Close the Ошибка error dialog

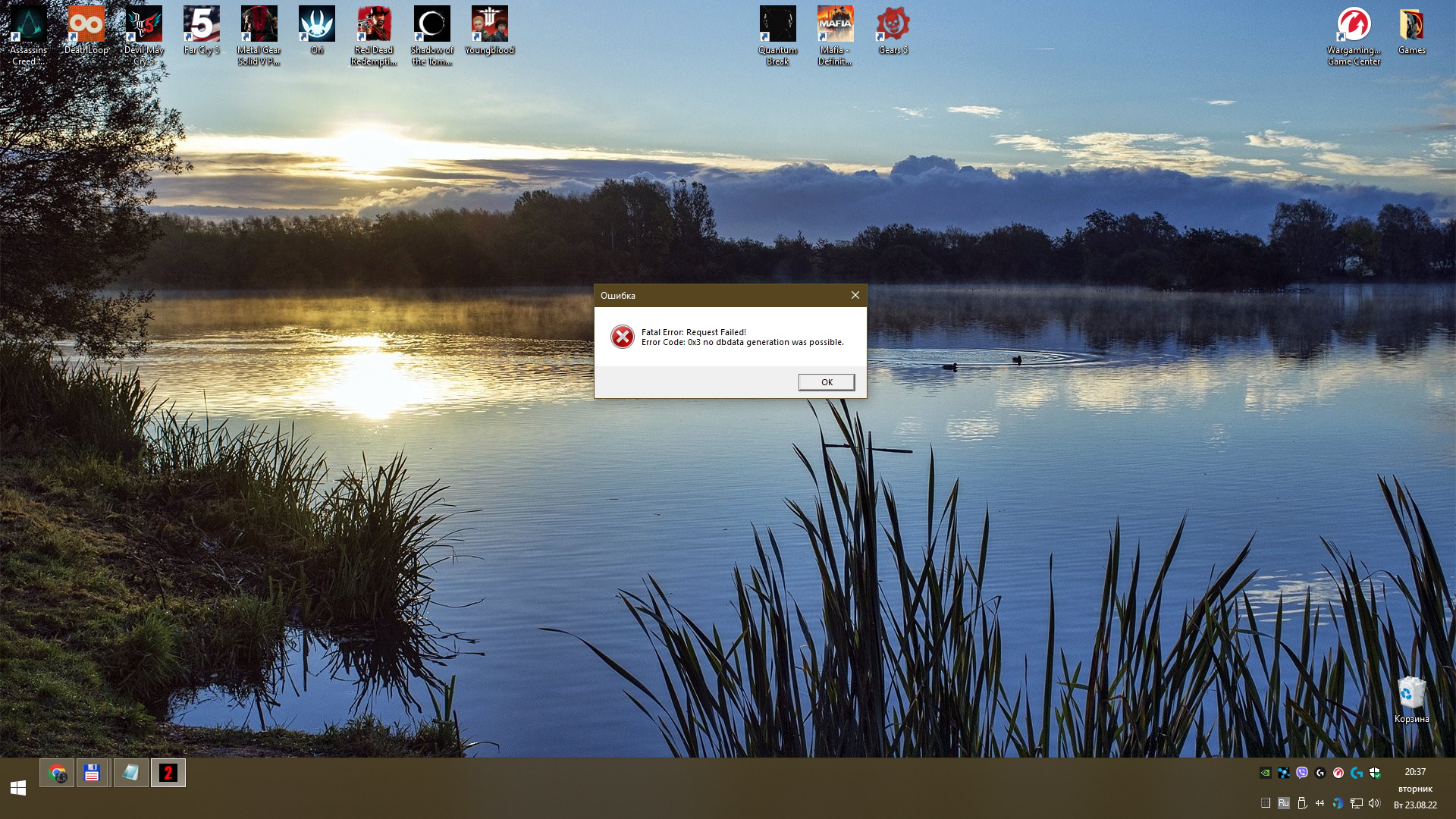coord(855,295)
